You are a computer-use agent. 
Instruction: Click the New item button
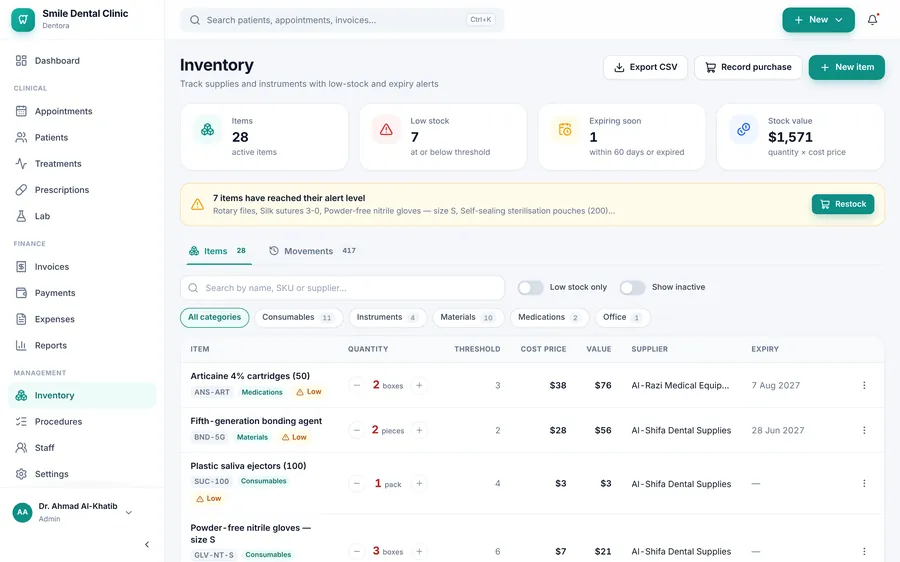[x=847, y=67]
